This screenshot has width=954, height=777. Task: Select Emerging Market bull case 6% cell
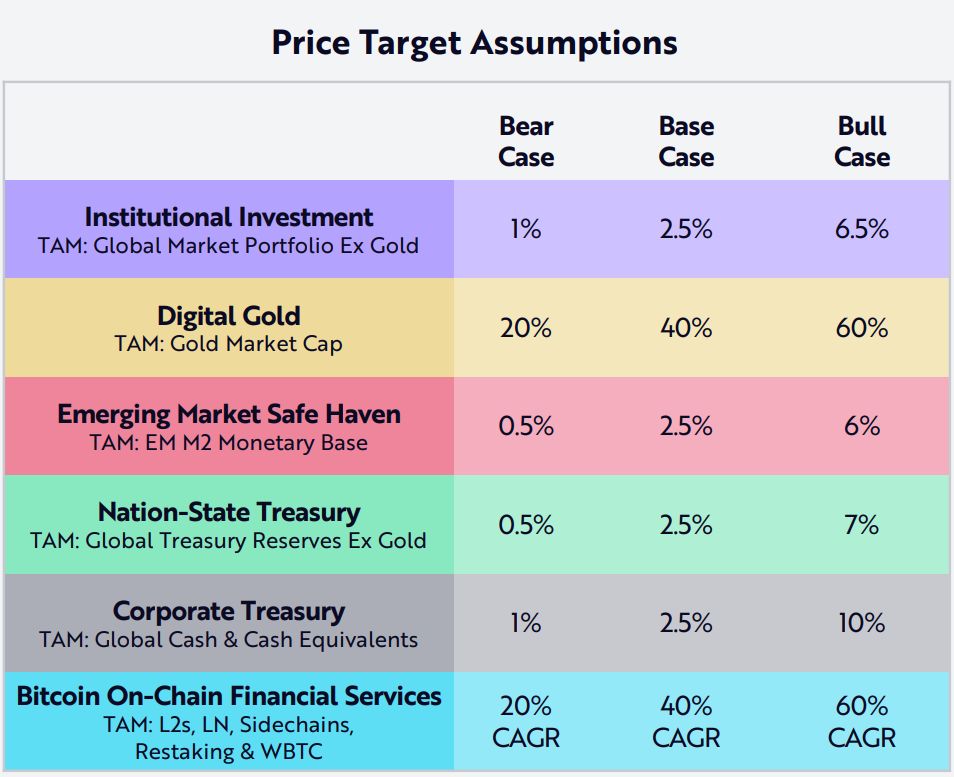coord(862,426)
